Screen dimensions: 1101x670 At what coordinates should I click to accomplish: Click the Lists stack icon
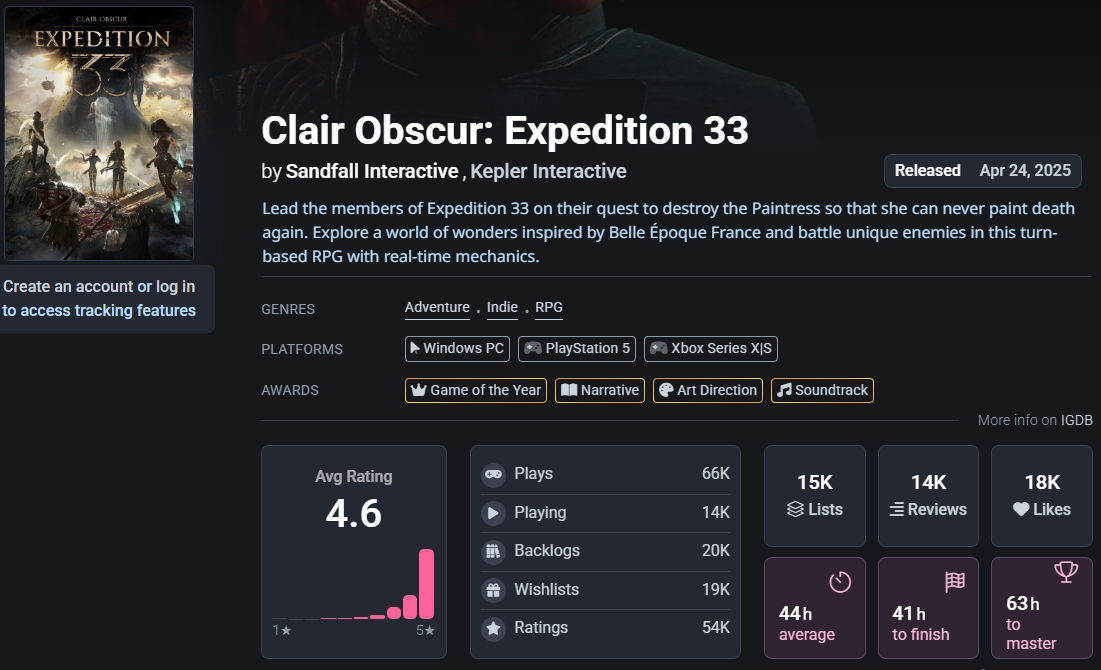795,509
